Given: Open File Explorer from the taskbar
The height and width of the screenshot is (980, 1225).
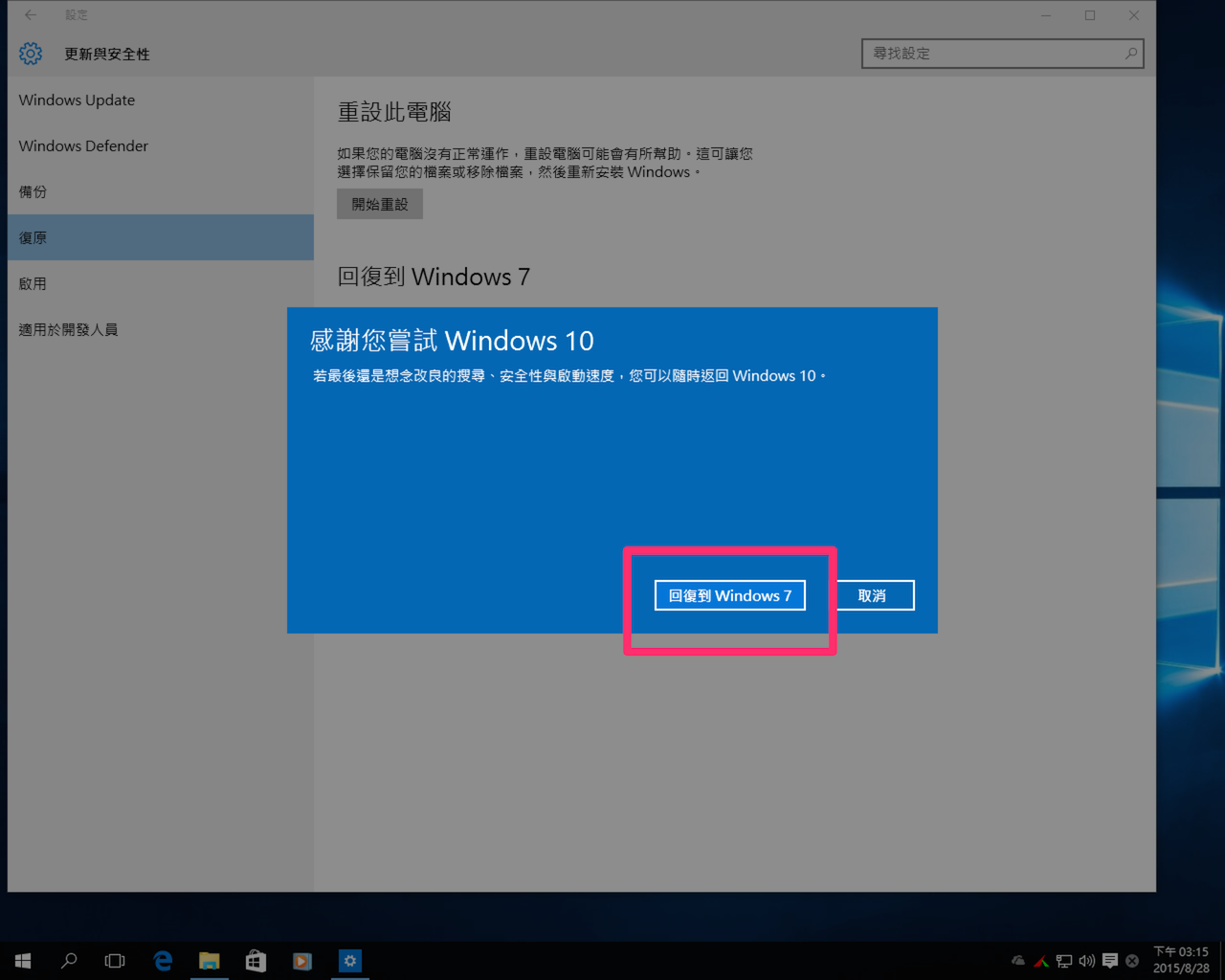Looking at the screenshot, I should click(x=209, y=961).
